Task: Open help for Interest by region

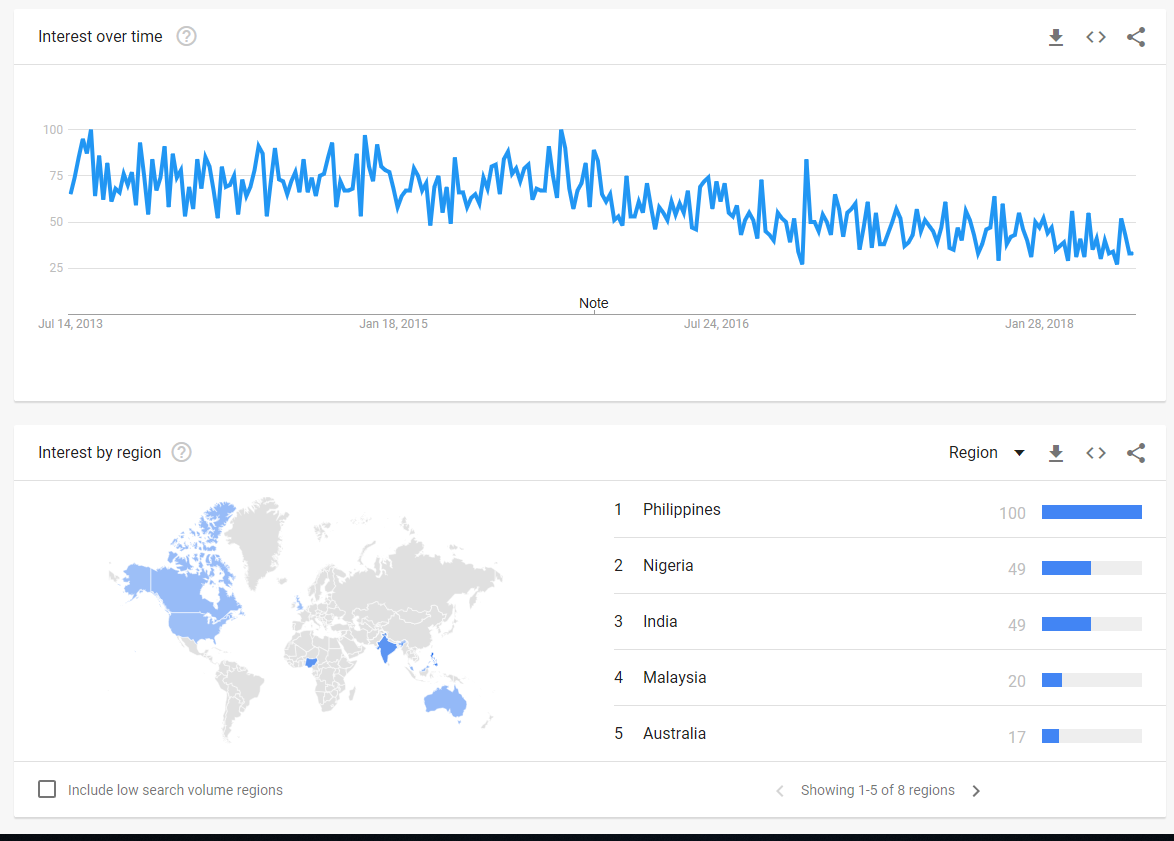Action: (x=181, y=452)
